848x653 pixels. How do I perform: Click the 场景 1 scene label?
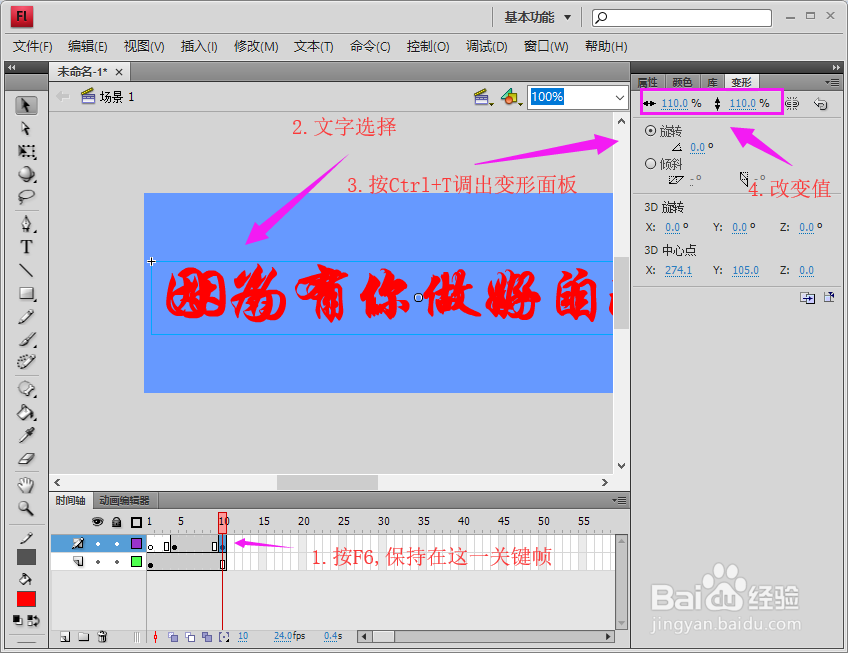point(117,97)
